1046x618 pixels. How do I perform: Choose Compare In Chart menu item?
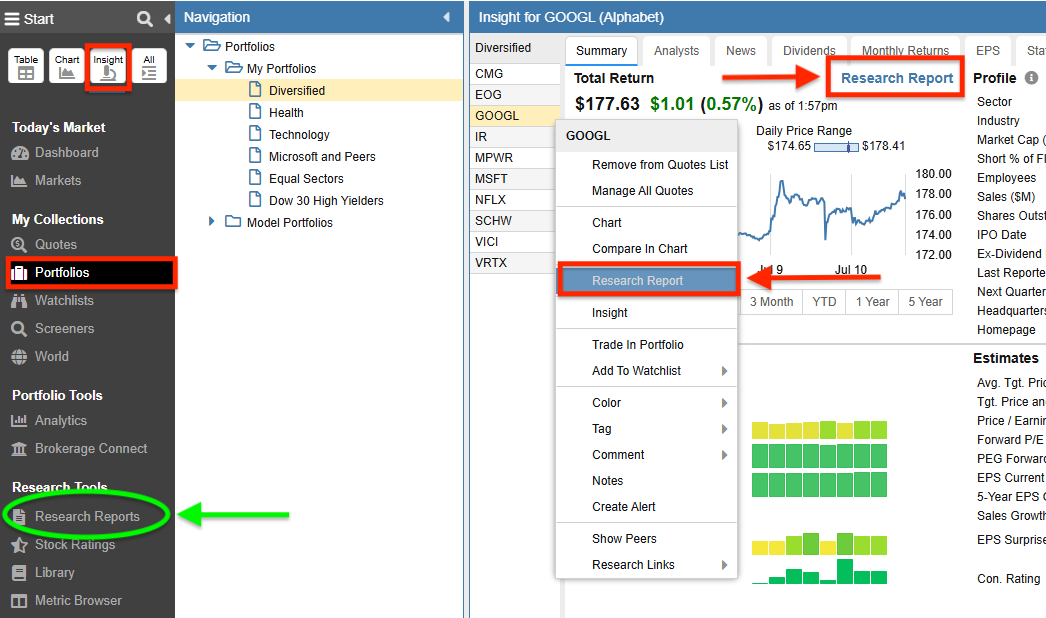(646, 249)
